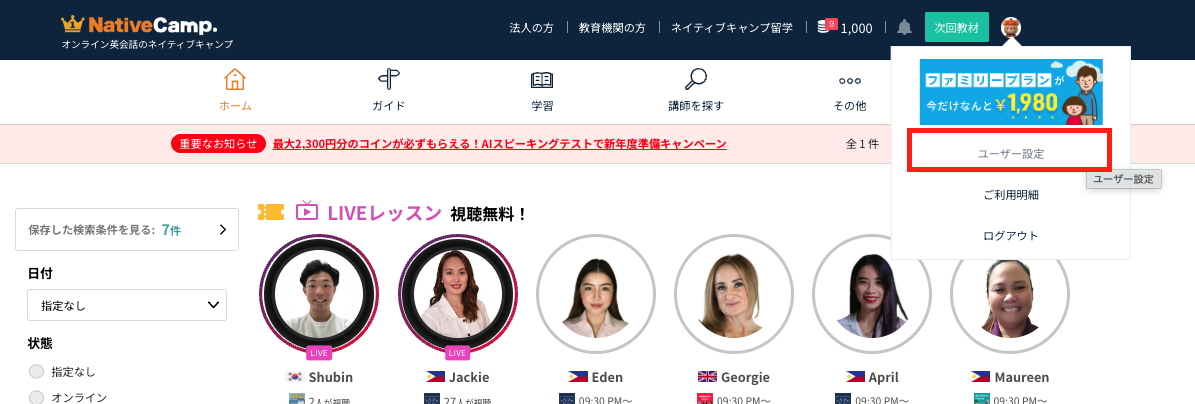Viewport: 1195px width, 404px height.
Task: Open the Other three-dots menu icon
Action: point(849,81)
